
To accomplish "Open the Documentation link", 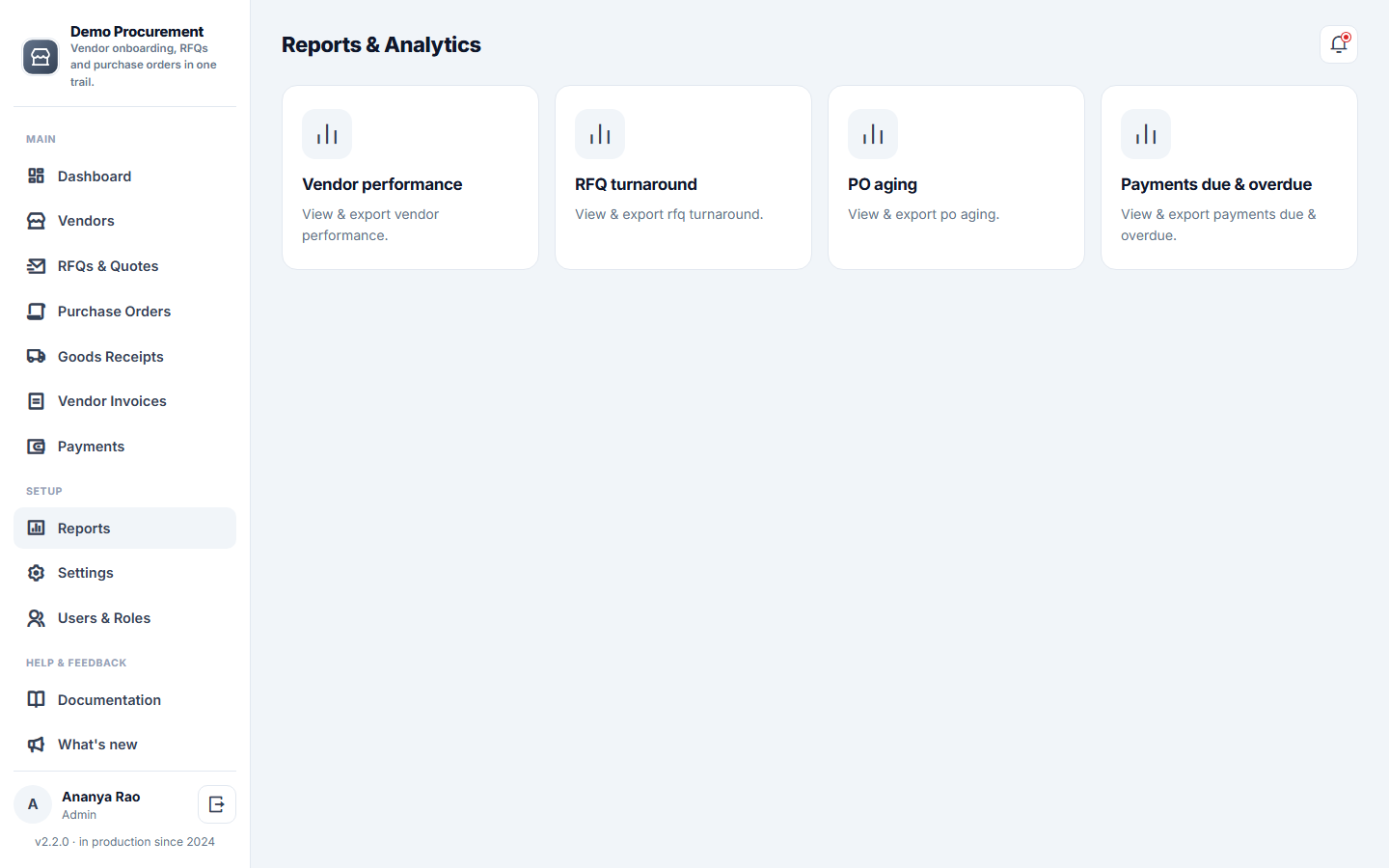I will [x=124, y=699].
